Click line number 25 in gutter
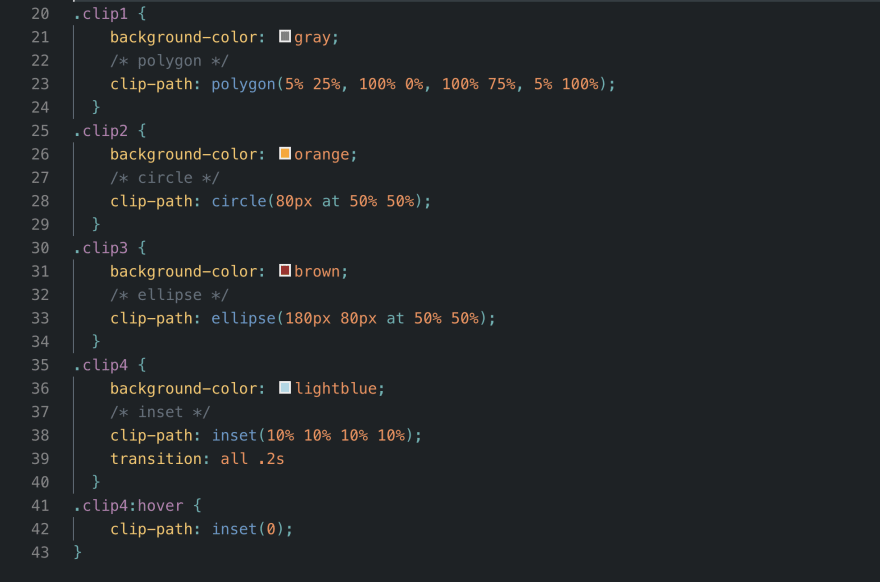880x582 pixels. [x=40, y=131]
